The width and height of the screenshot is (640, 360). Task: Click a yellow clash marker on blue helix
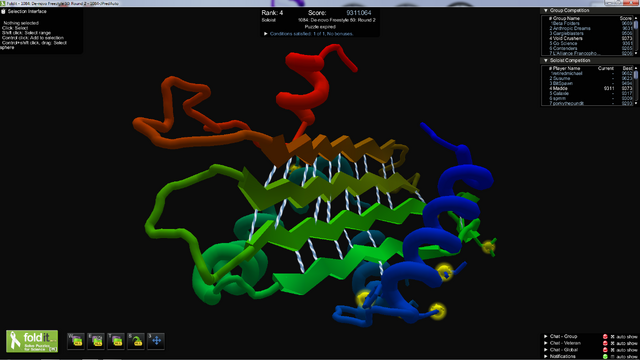(x=444, y=272)
